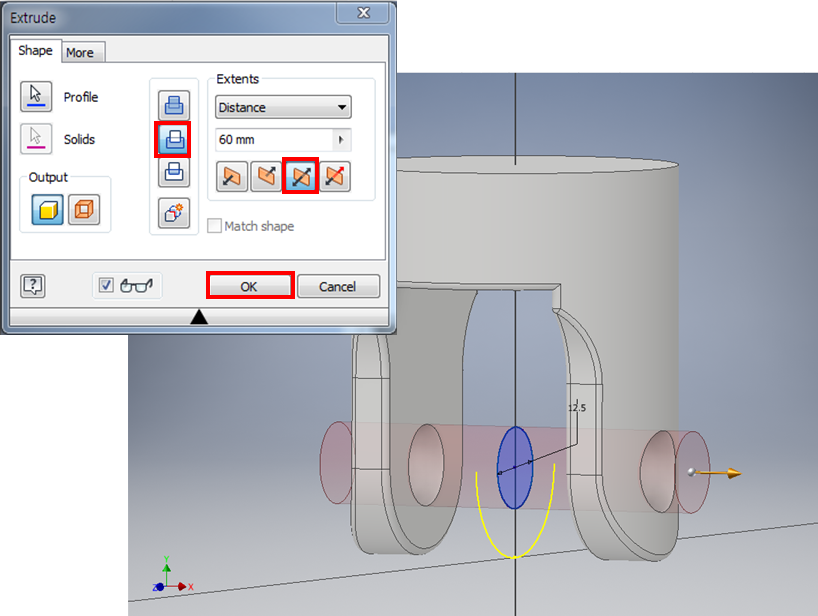Click the Profile selection arrow button
Image resolution: width=818 pixels, height=616 pixels.
pos(36,96)
